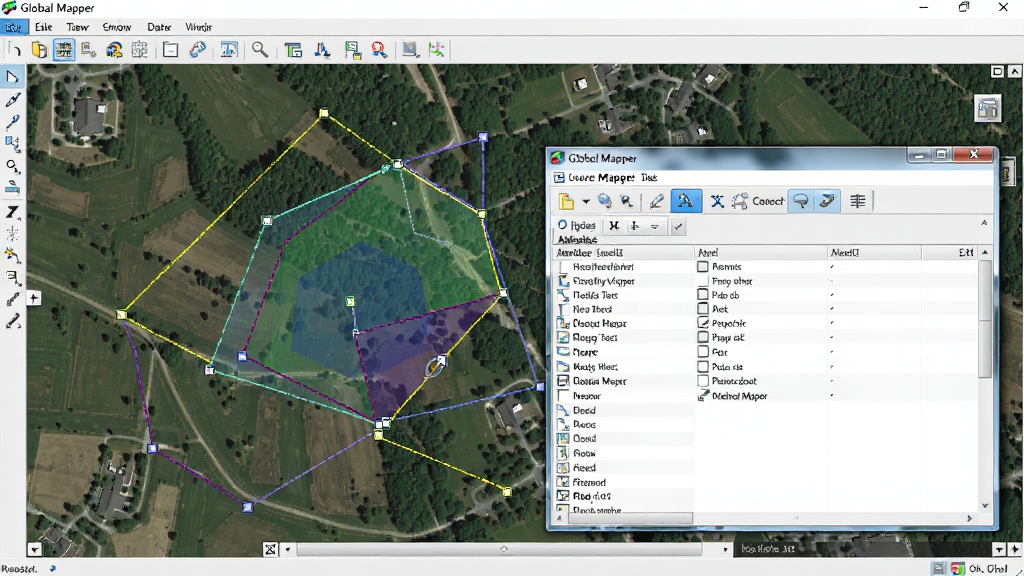The image size is (1024, 576).
Task: Activate the diagonal ruler tool at left toolbar bottom
Action: tap(12, 321)
